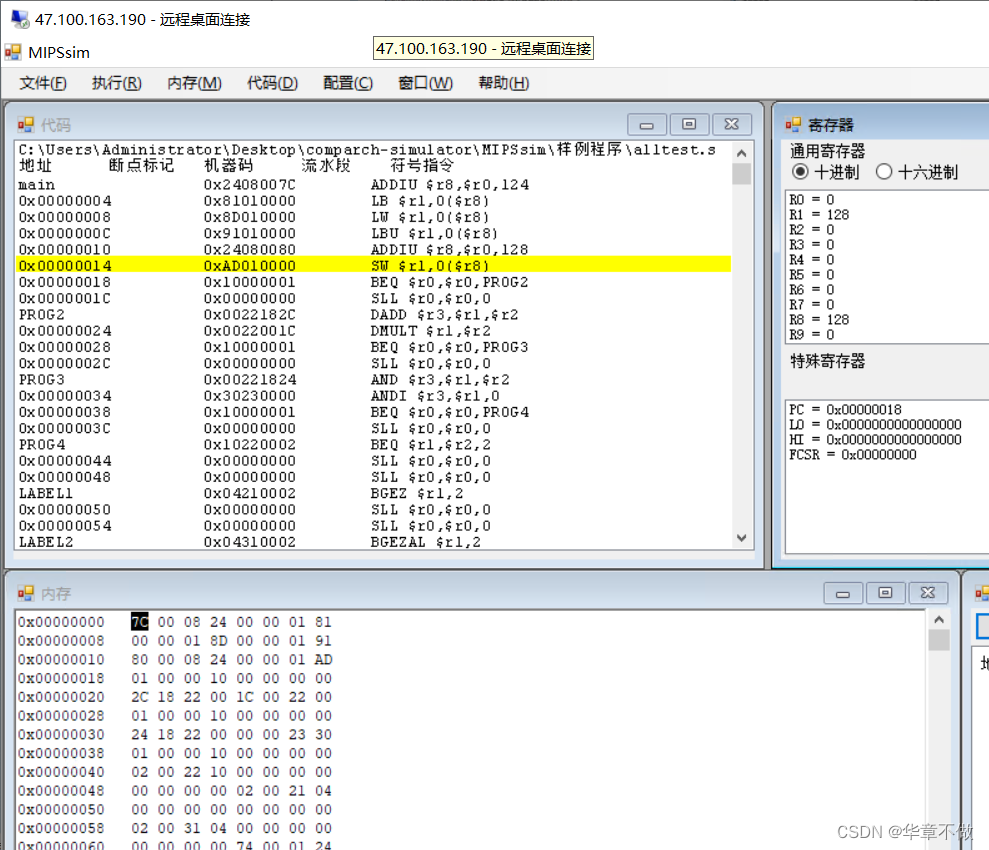Open the 执行 menu
989x850 pixels.
(116, 84)
